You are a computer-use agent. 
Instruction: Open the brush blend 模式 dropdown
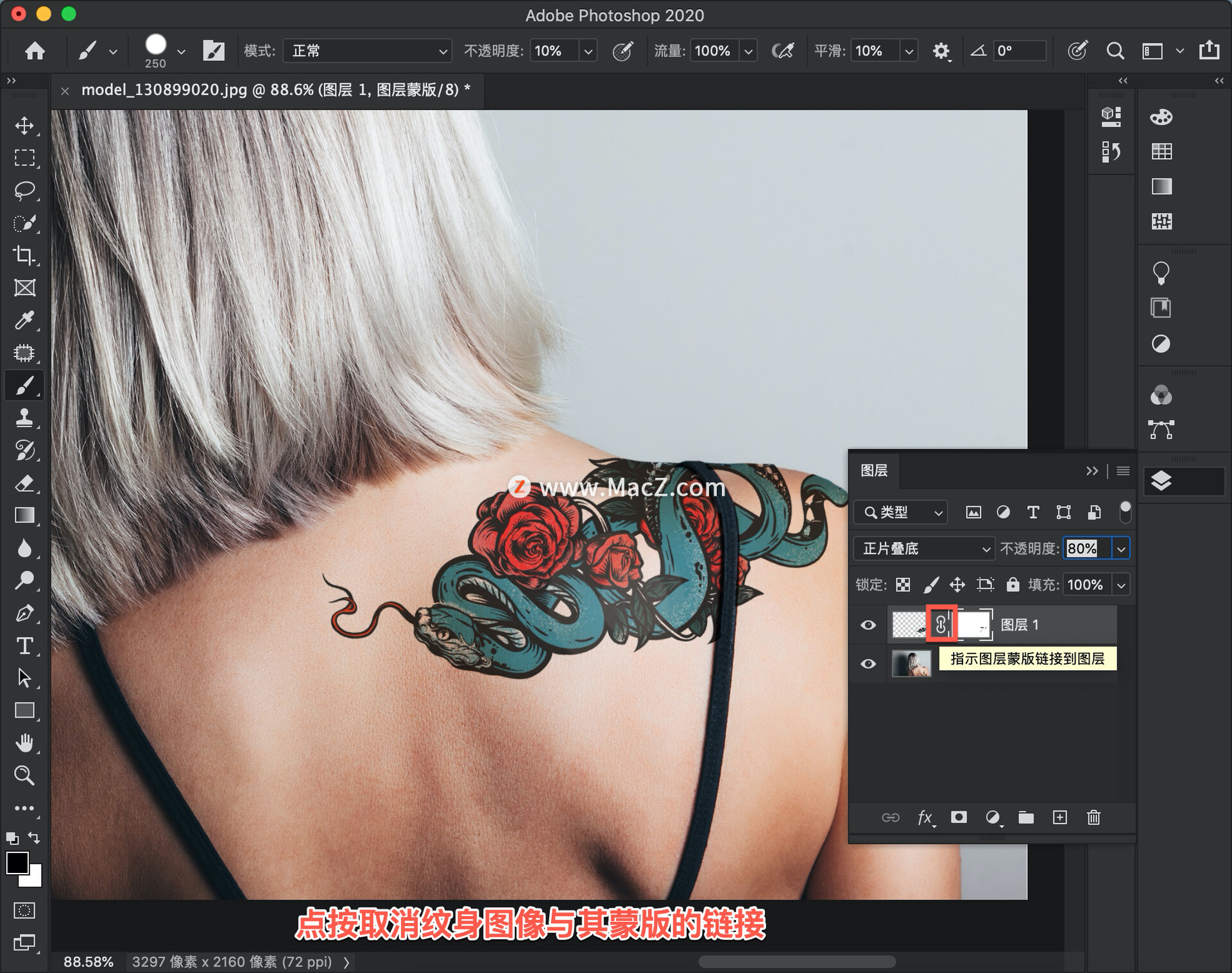367,51
